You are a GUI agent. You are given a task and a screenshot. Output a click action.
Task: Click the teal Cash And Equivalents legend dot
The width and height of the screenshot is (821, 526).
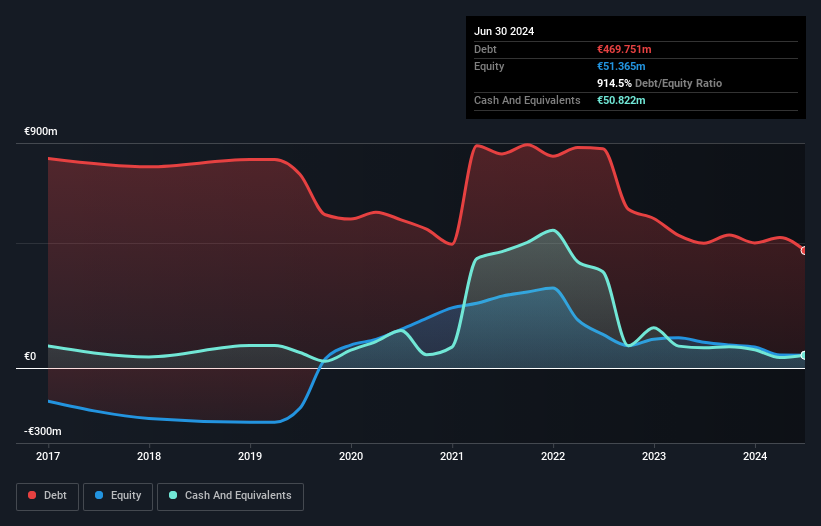click(173, 495)
